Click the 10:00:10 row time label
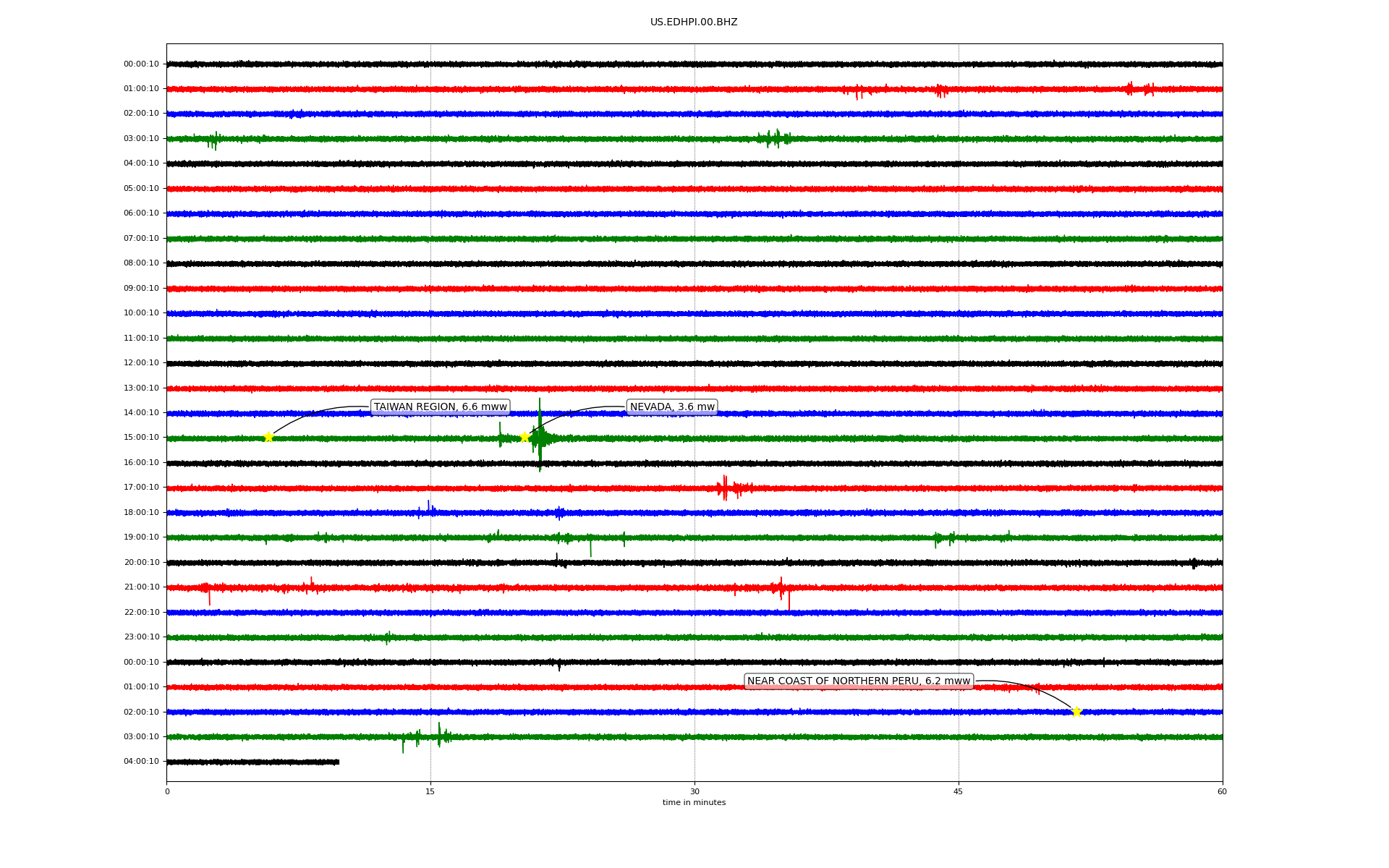This screenshot has height=868, width=1389. 141,313
